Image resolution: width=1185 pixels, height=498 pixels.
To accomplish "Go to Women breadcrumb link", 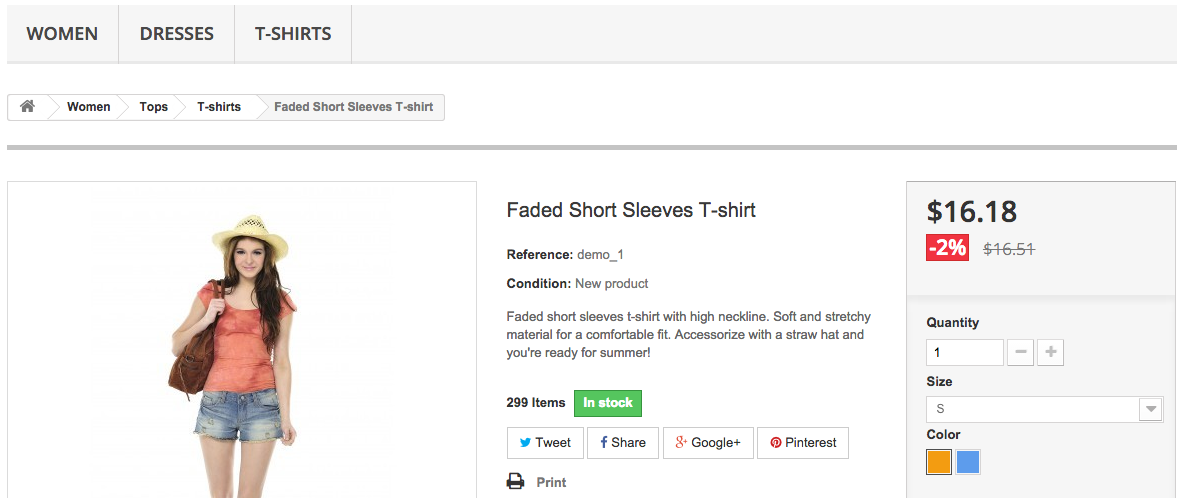I will tap(89, 107).
